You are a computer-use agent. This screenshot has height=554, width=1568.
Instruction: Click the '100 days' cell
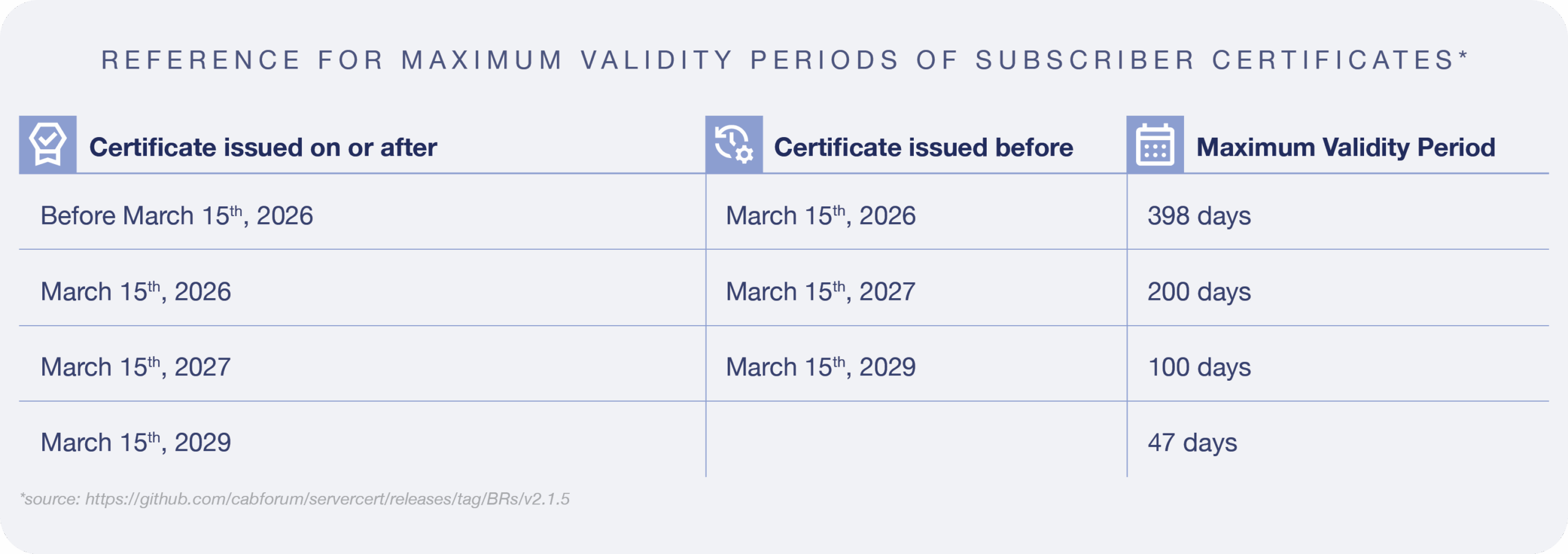click(x=1199, y=367)
